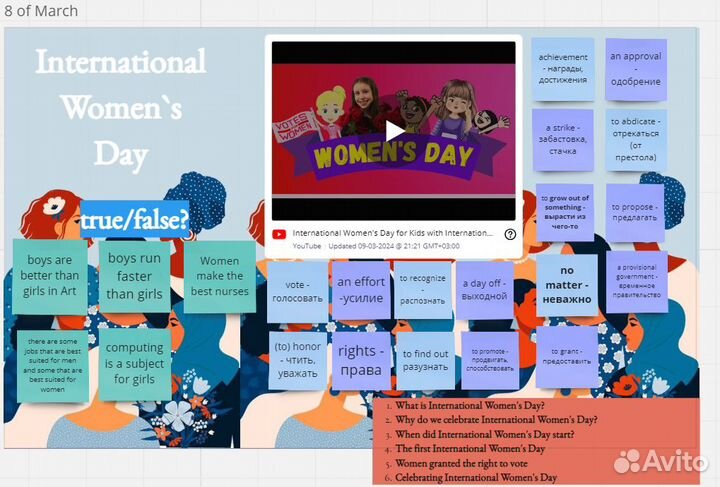720x487 pixels.
Task: Click the 'no matter - неважно' sticky note
Action: pyautogui.click(x=566, y=285)
